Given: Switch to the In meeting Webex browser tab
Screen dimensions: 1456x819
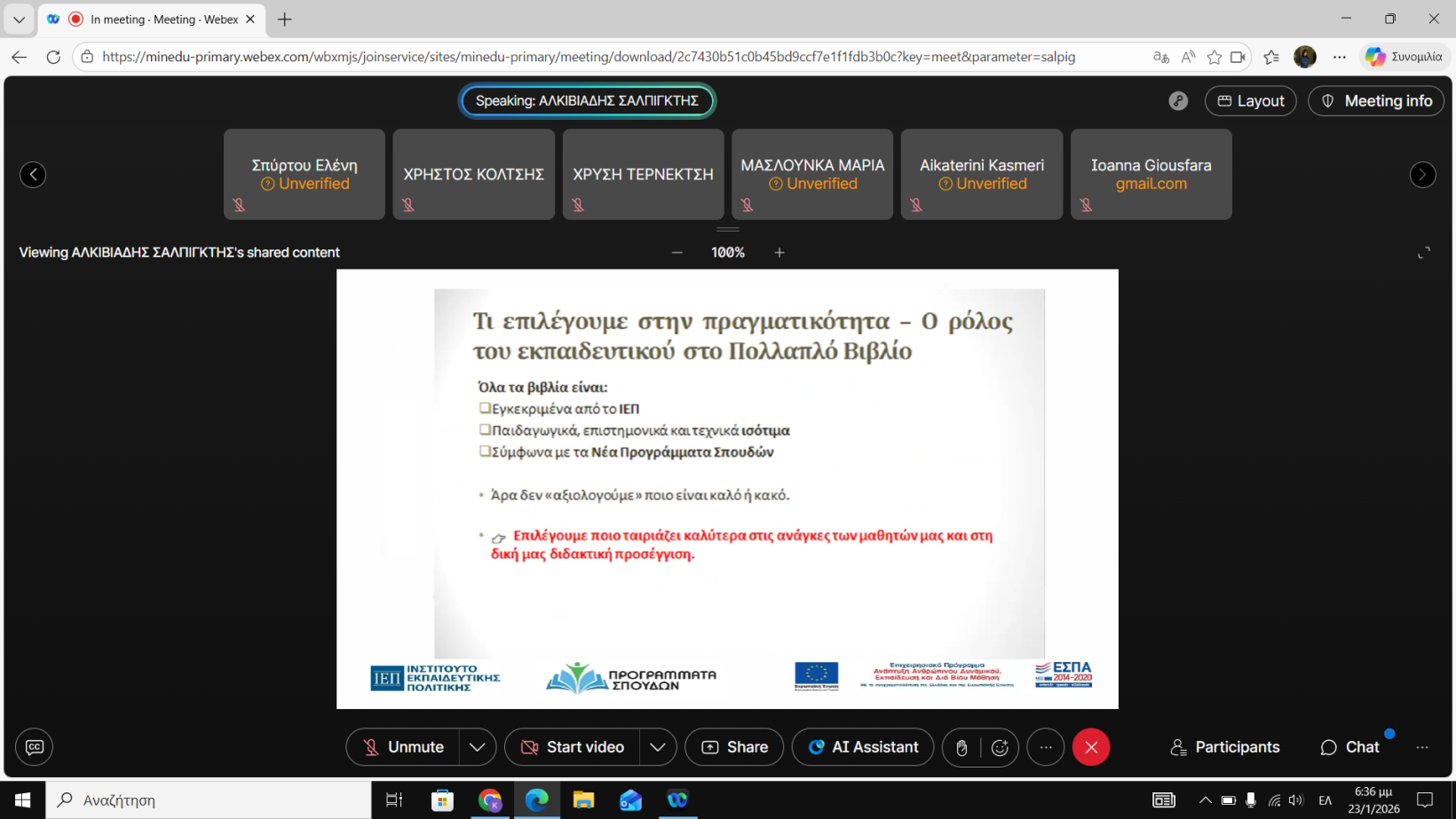Looking at the screenshot, I should 151,20.
